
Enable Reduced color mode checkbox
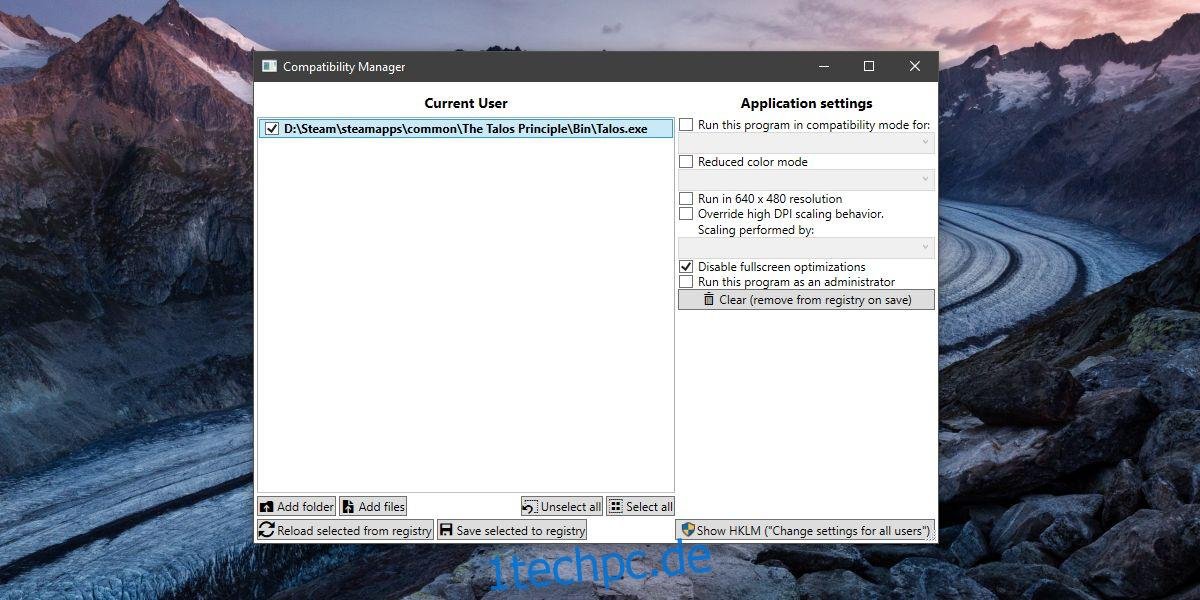686,161
